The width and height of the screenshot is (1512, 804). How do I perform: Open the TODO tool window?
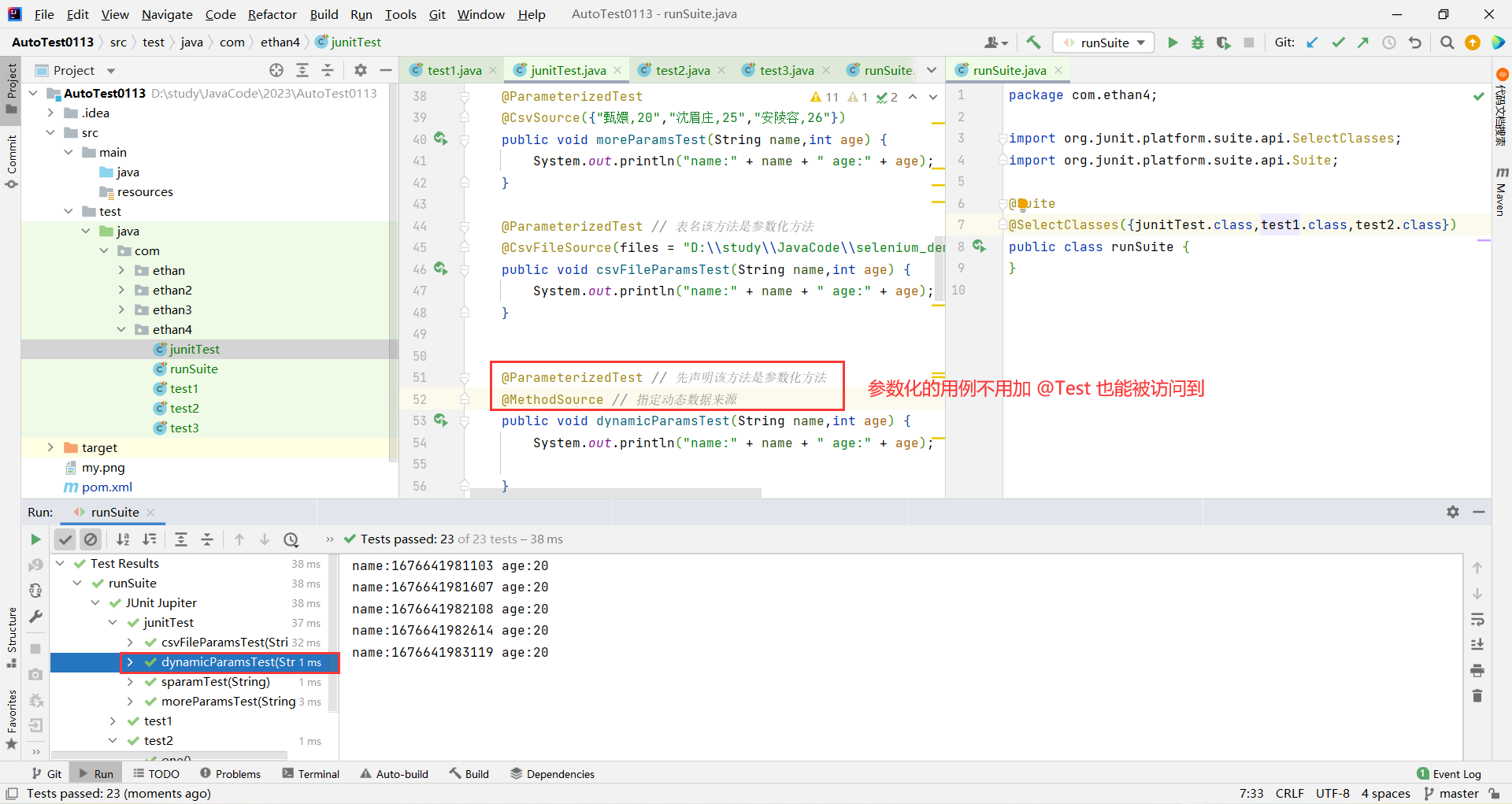click(157, 774)
